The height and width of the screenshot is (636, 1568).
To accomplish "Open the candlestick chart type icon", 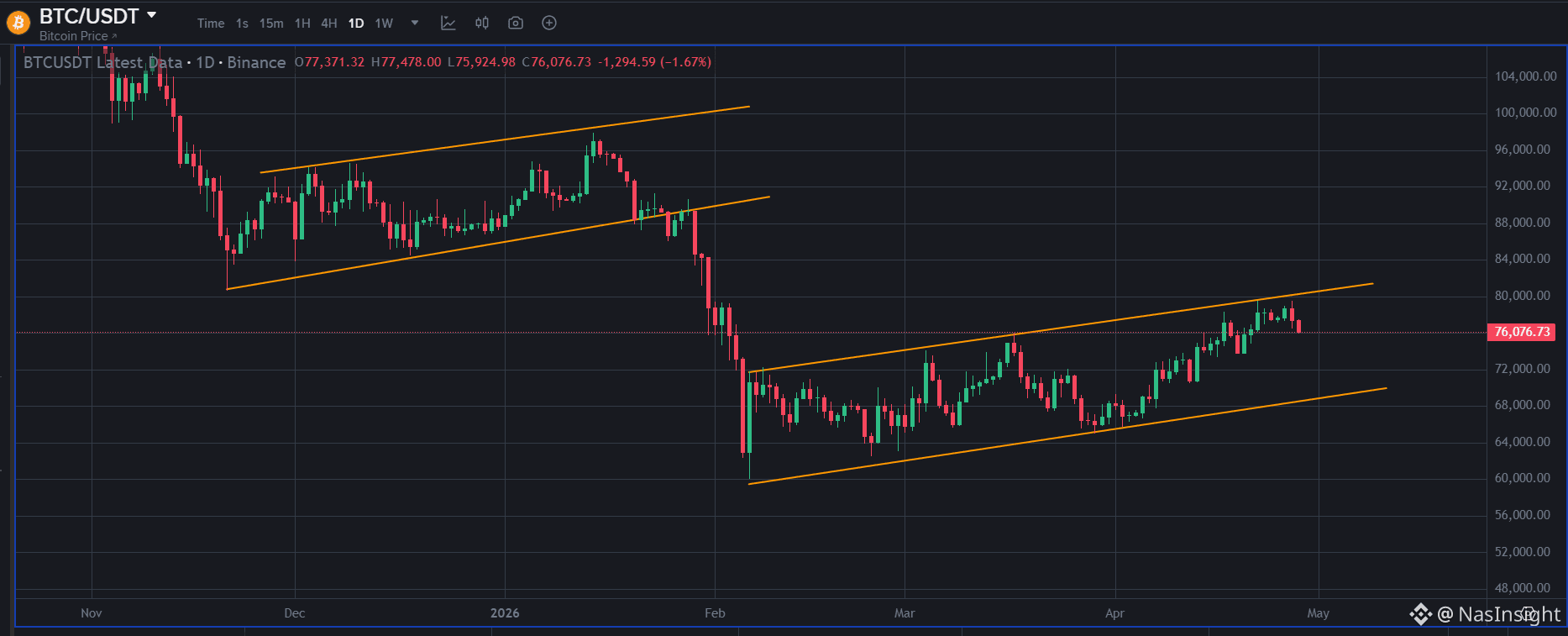I will click(x=482, y=24).
